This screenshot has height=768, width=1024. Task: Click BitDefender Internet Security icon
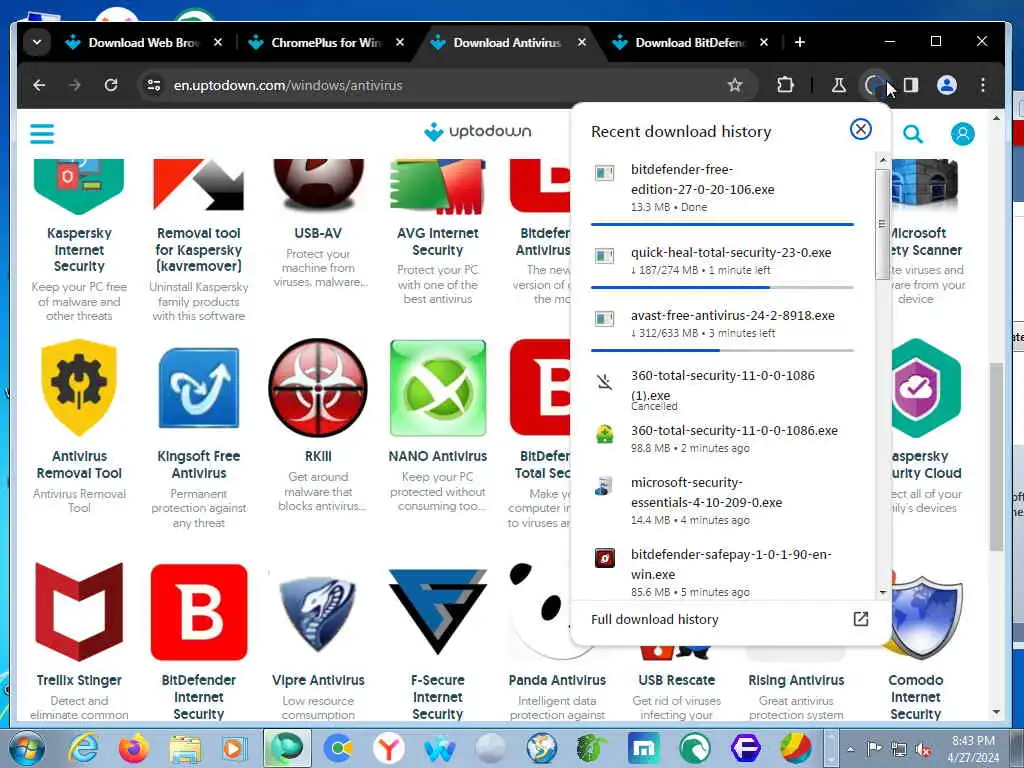pyautogui.click(x=199, y=613)
